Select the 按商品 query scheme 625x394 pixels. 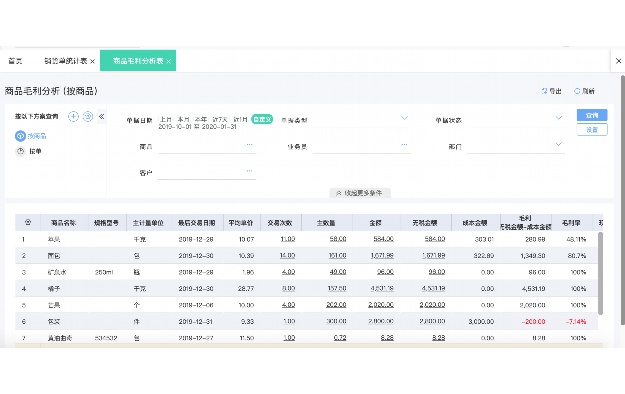click(x=31, y=136)
